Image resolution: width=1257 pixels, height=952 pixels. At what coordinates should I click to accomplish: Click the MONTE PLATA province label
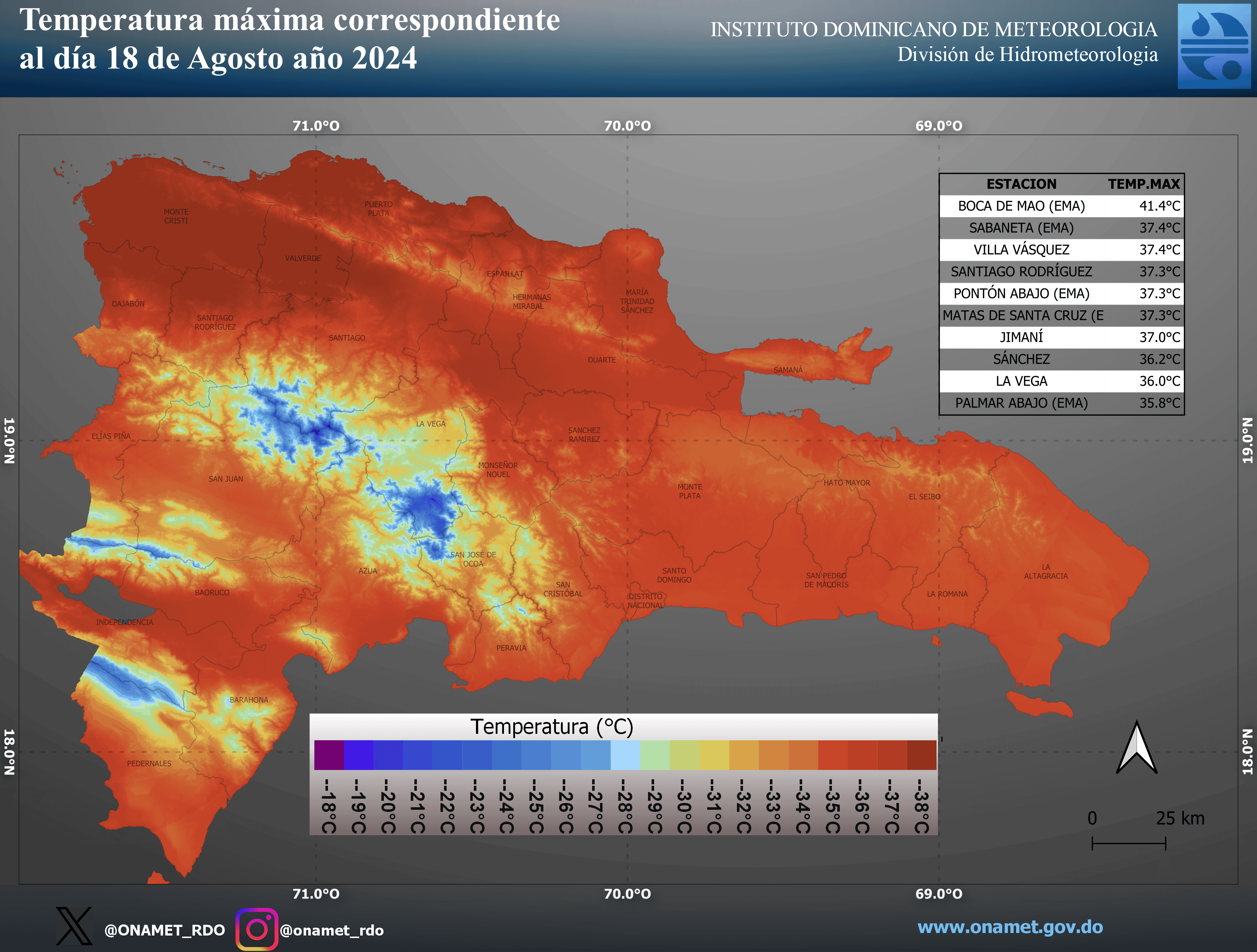690,491
